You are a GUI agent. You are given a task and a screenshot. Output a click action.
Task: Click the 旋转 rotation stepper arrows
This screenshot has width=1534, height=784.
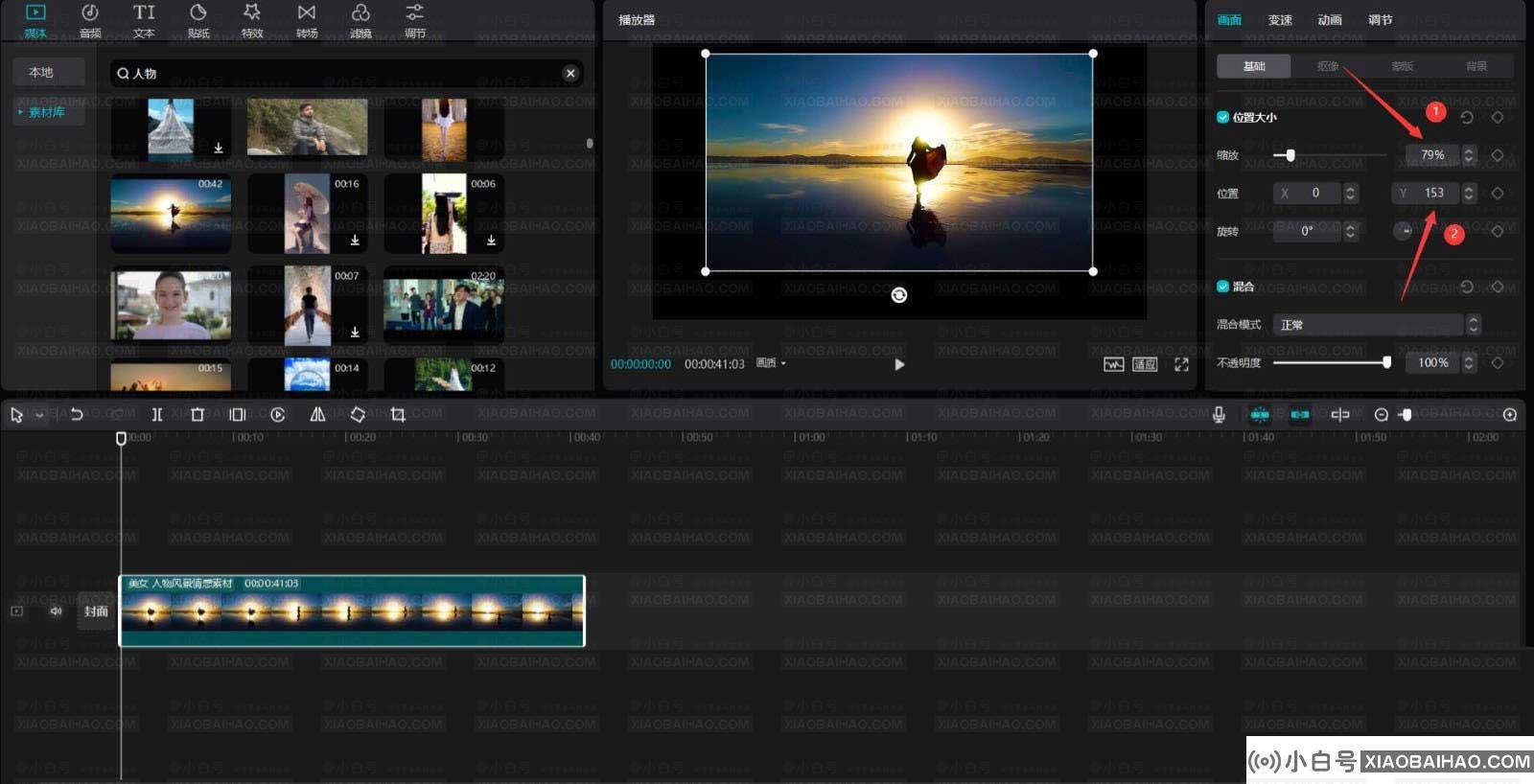[x=1350, y=231]
